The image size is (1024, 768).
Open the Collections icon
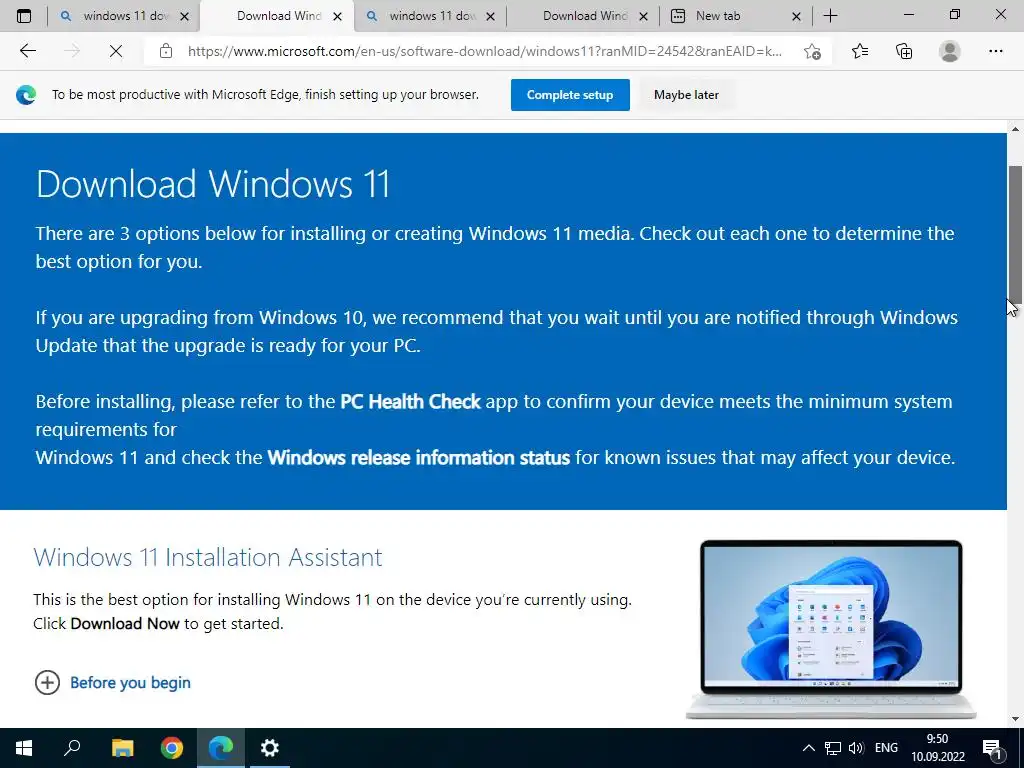click(x=904, y=51)
